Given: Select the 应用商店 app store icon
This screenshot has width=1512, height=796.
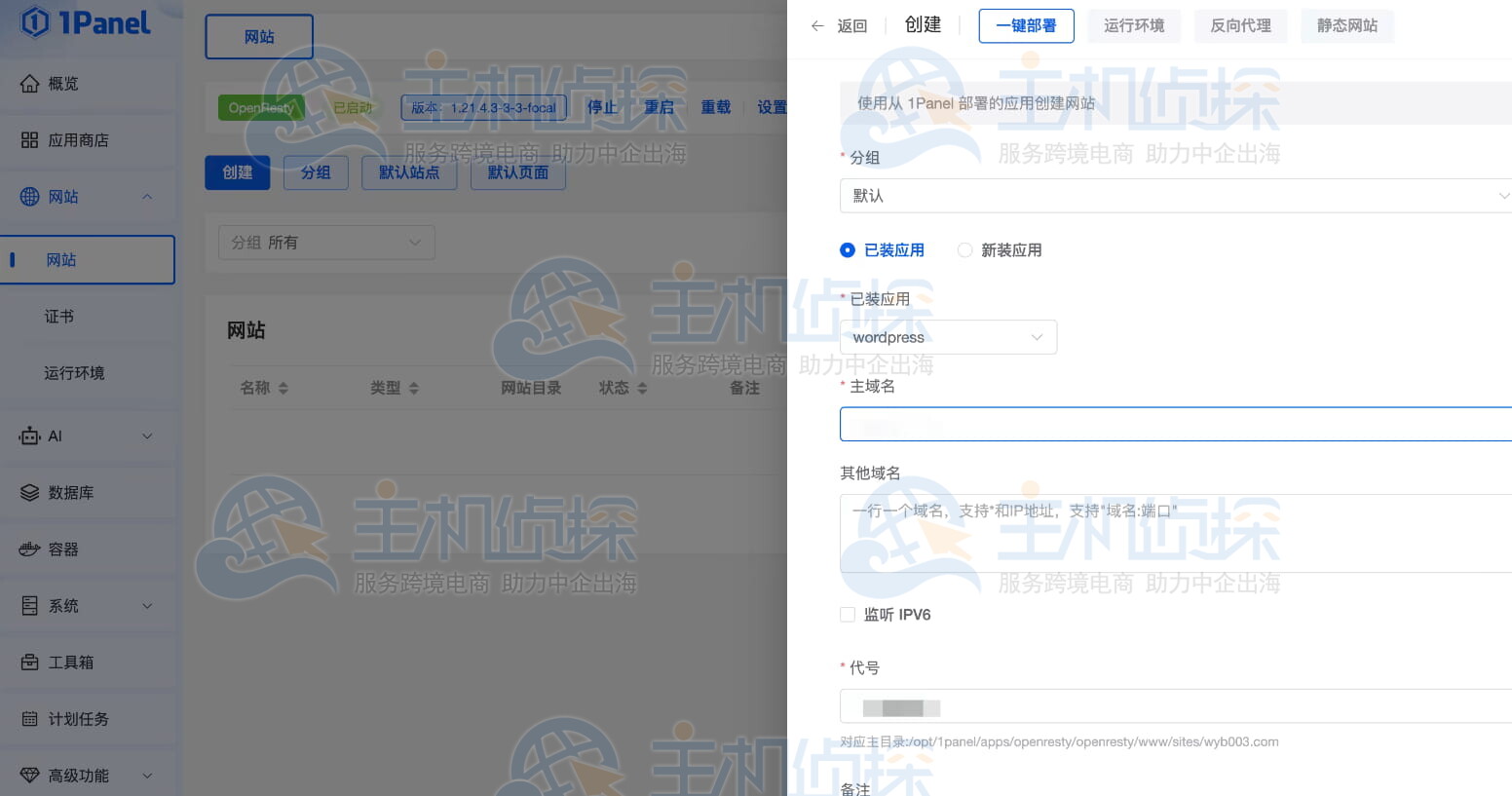Looking at the screenshot, I should 30,140.
